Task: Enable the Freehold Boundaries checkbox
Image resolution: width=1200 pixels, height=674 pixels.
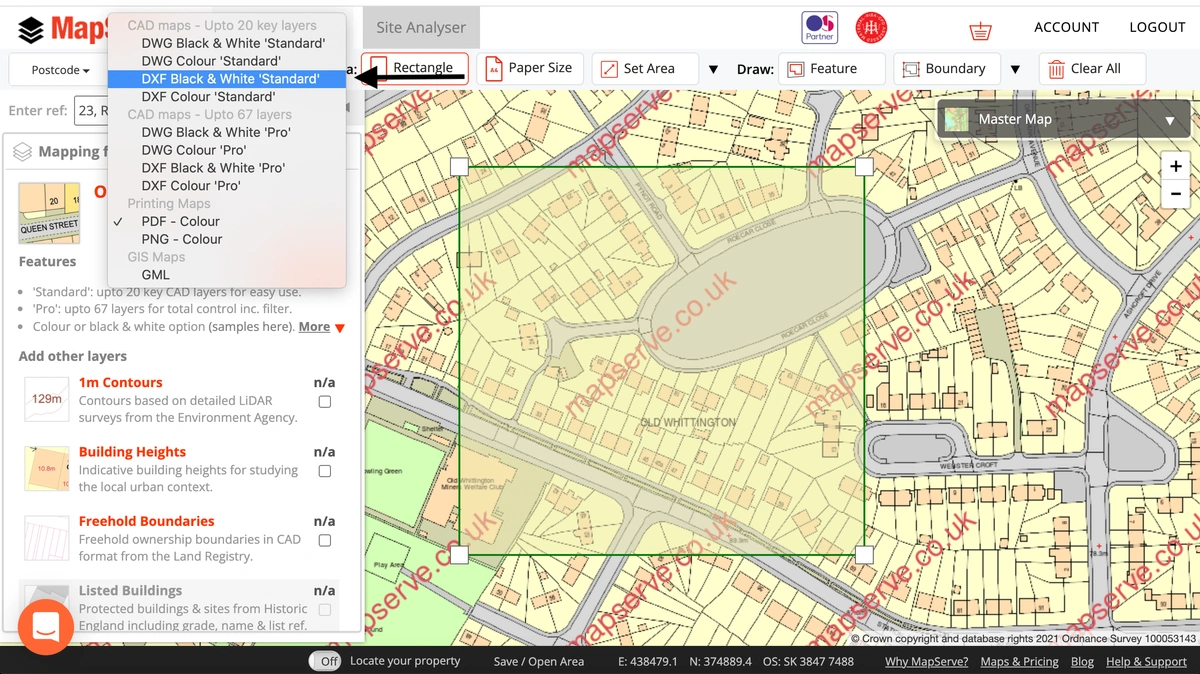Action: [x=324, y=540]
